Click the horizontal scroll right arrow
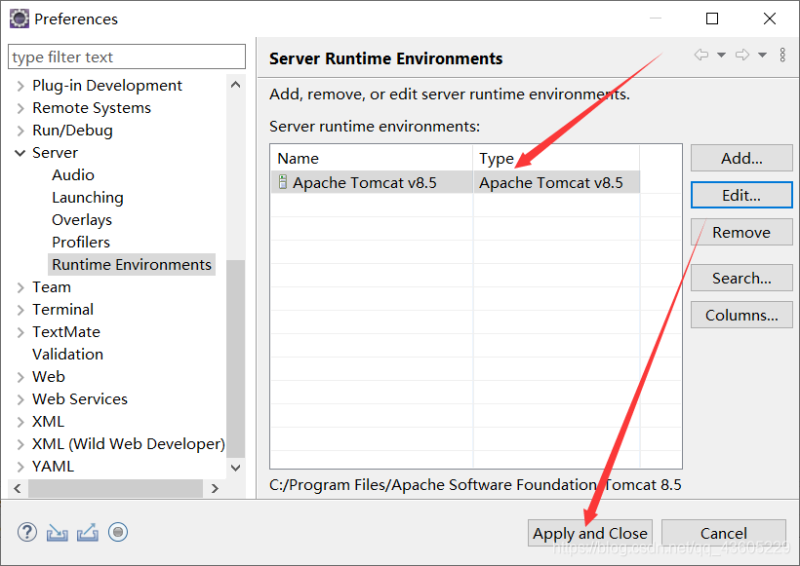The image size is (800, 566). point(215,488)
